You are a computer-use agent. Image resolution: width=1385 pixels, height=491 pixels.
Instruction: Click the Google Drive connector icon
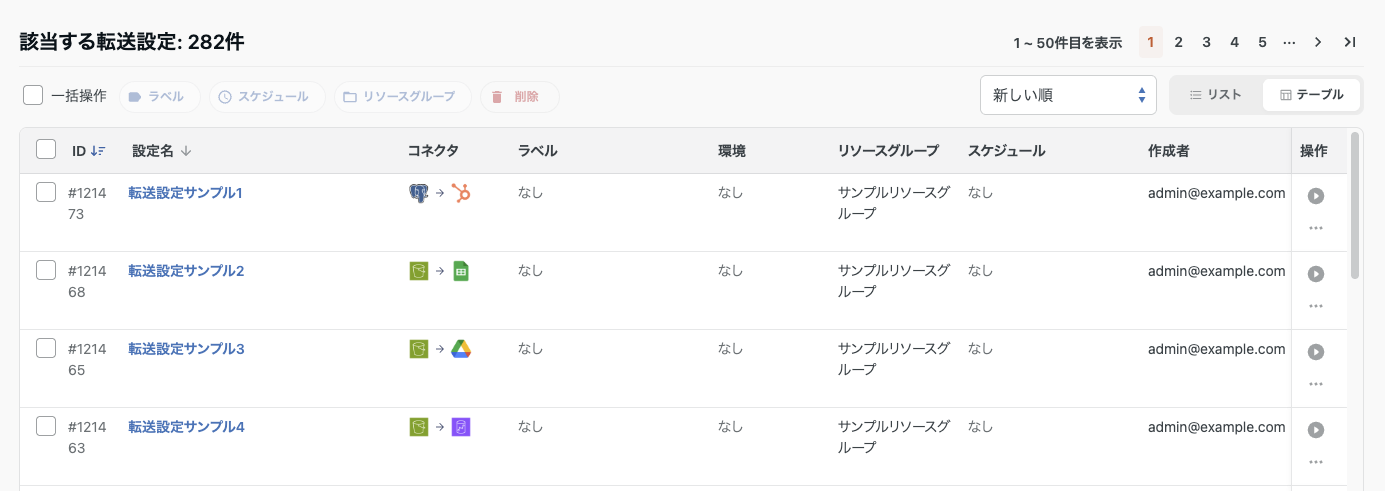point(461,349)
